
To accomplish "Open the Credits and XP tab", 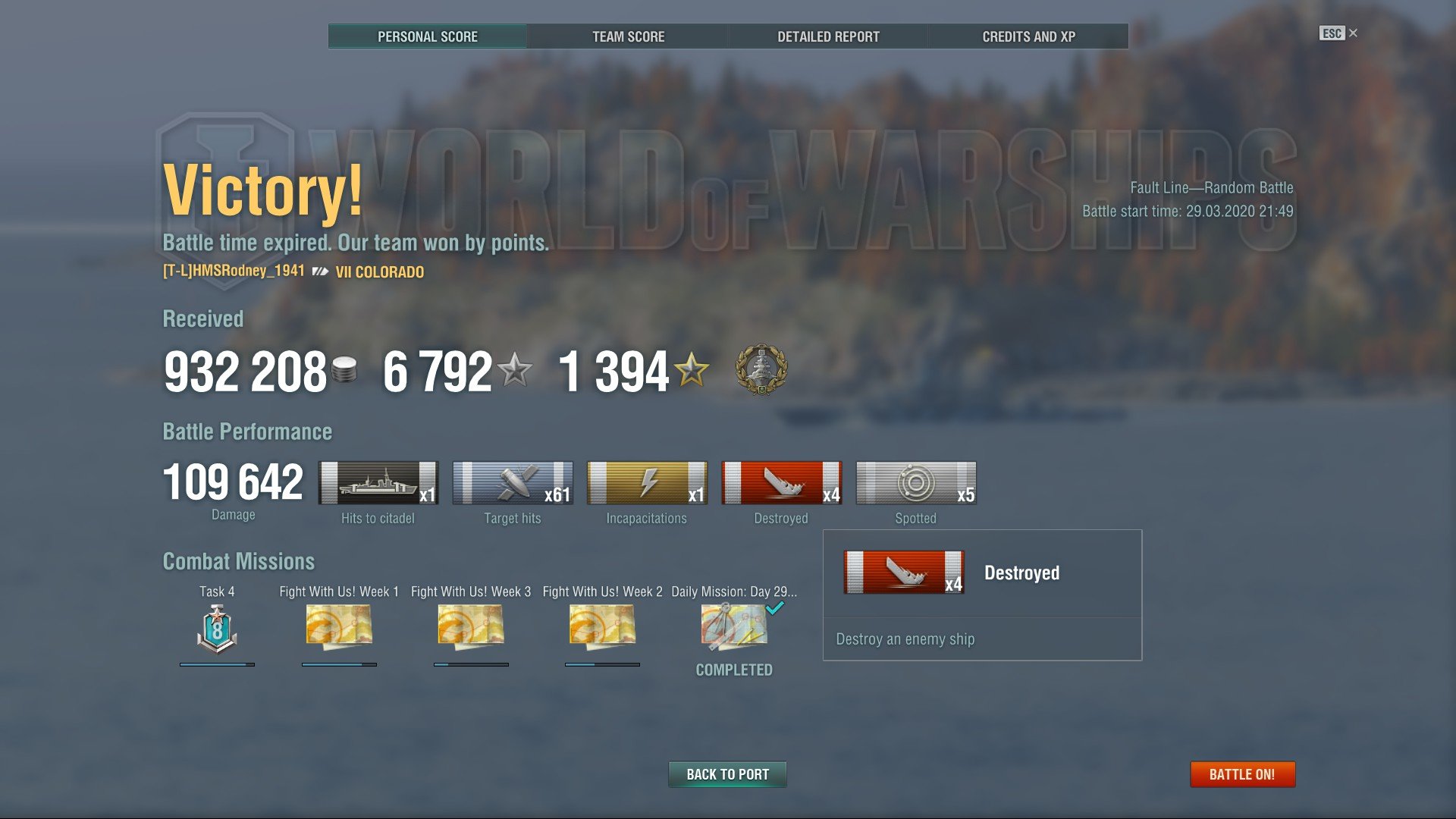I will click(x=1028, y=36).
